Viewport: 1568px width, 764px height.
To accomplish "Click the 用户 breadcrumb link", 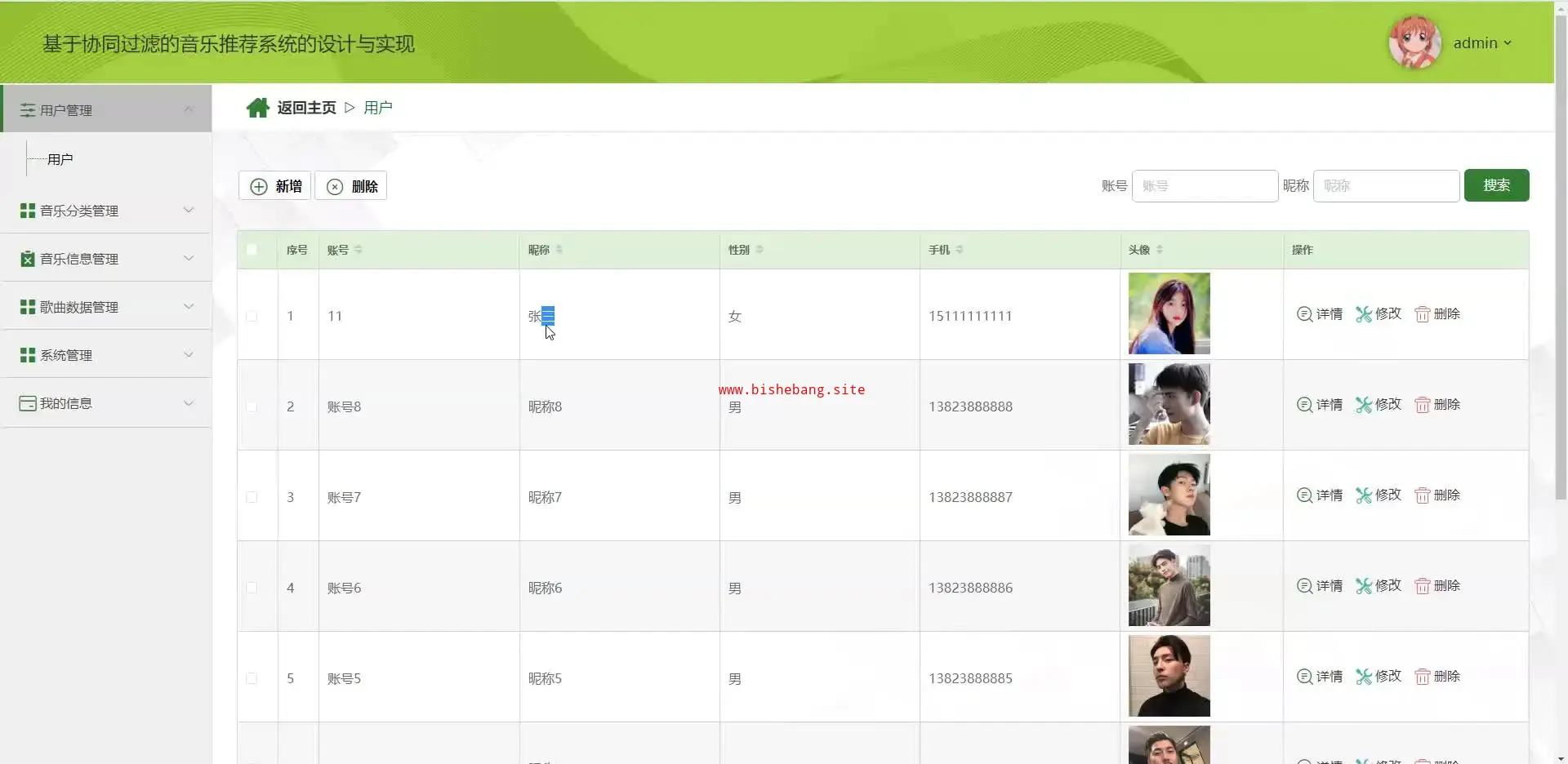I will [x=378, y=108].
